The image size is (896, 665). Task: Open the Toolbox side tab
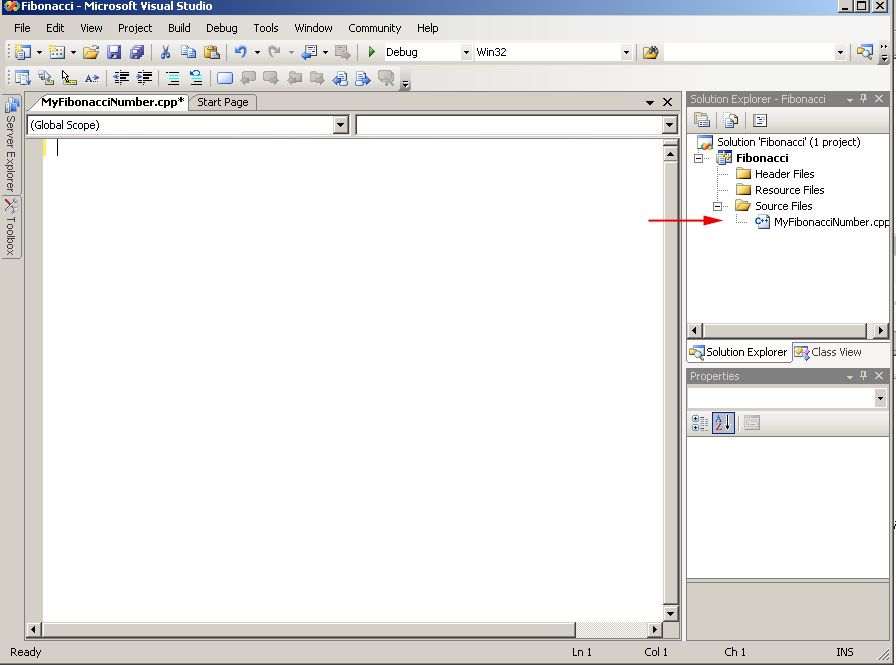11,227
